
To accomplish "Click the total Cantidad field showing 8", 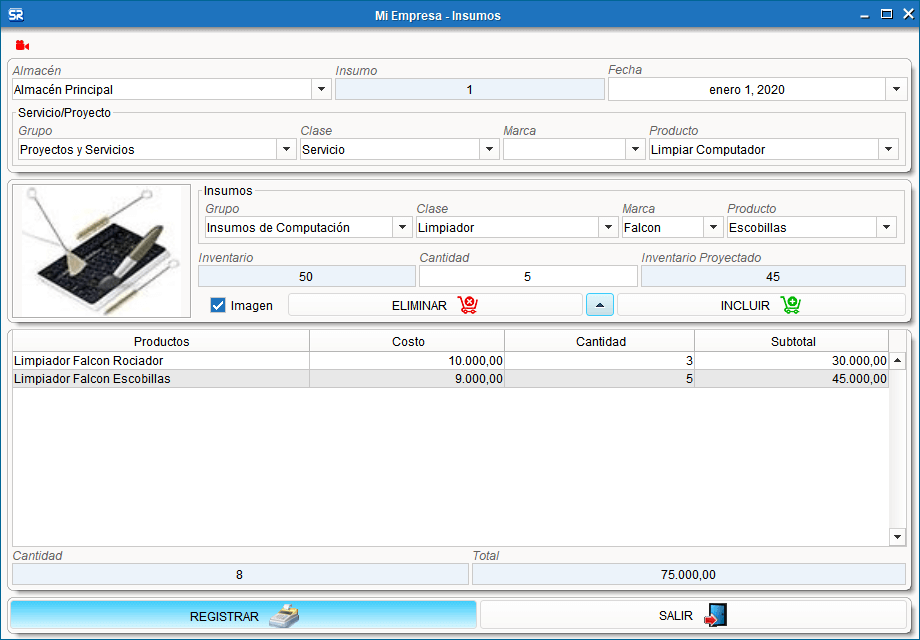I will click(x=239, y=574).
